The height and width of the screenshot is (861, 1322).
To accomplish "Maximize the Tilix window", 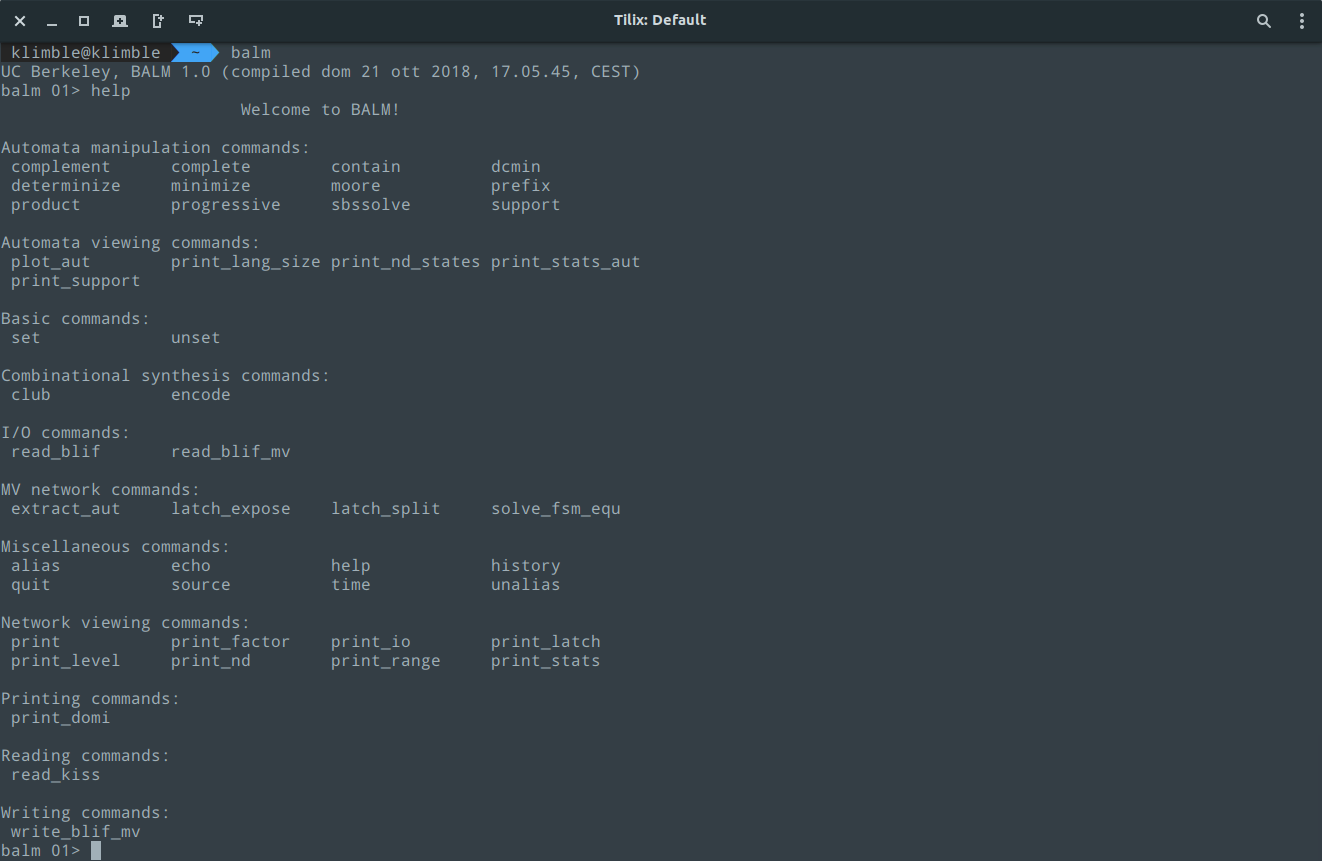I will (x=84, y=21).
